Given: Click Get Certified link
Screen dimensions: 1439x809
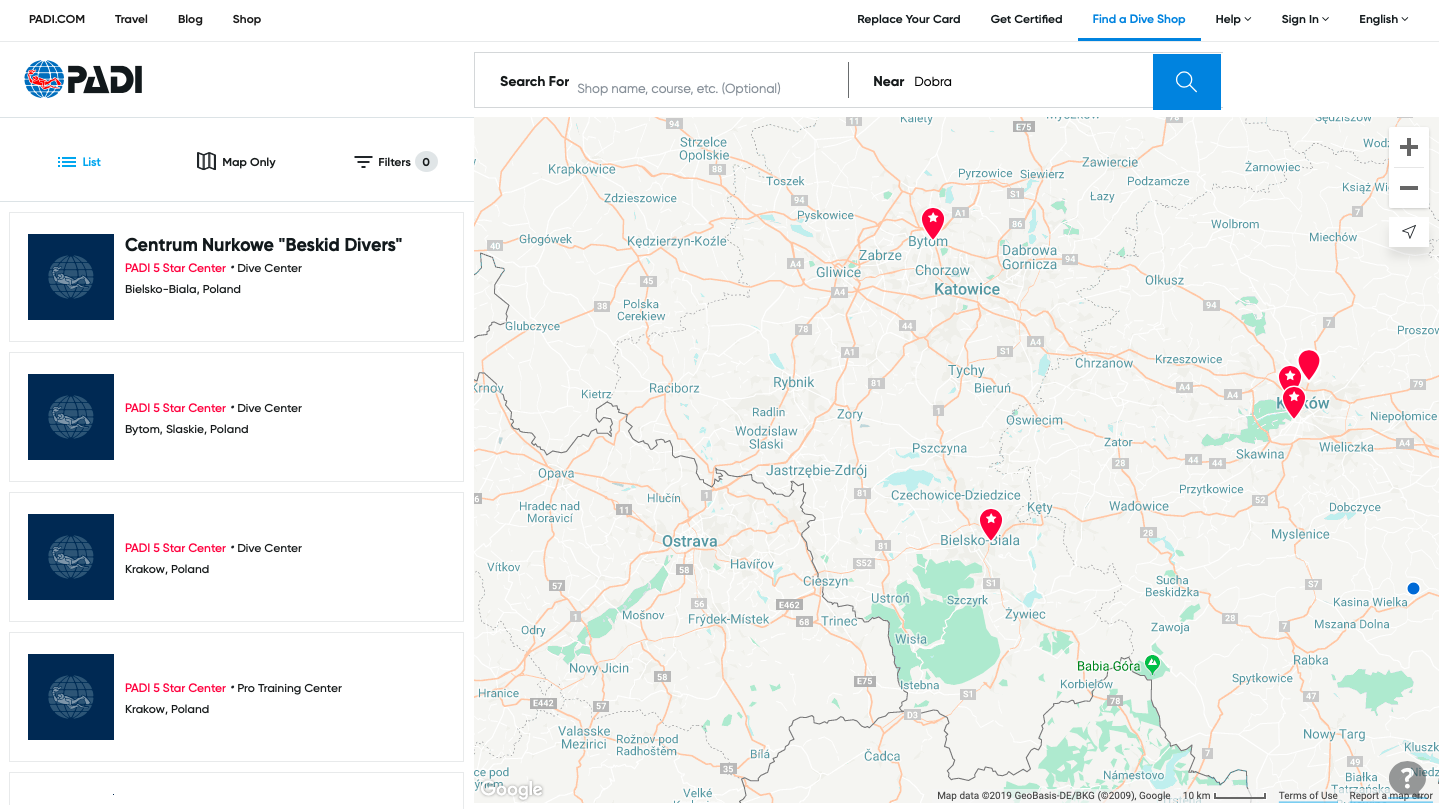Looking at the screenshot, I should [1026, 19].
